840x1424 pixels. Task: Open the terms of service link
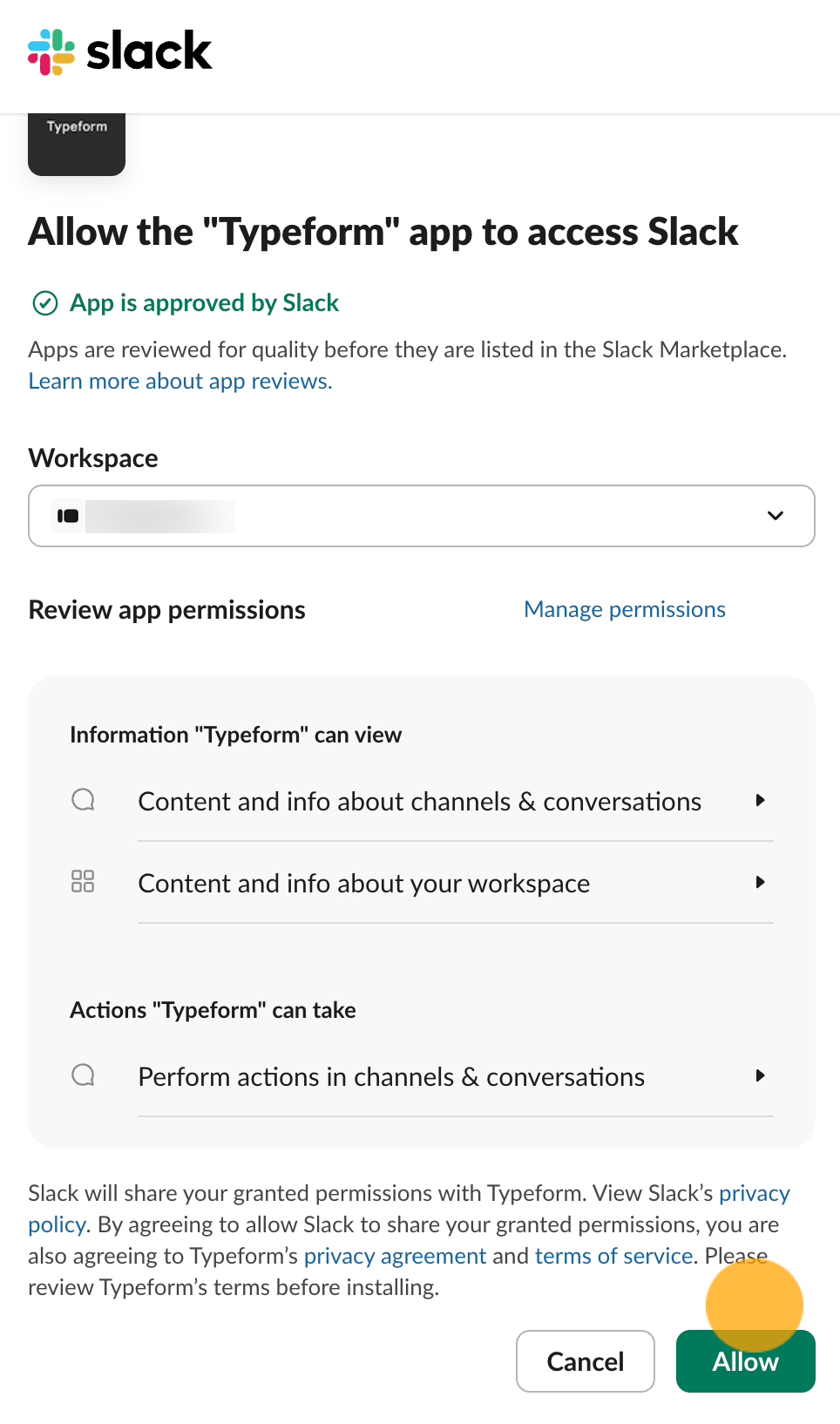coord(613,1256)
